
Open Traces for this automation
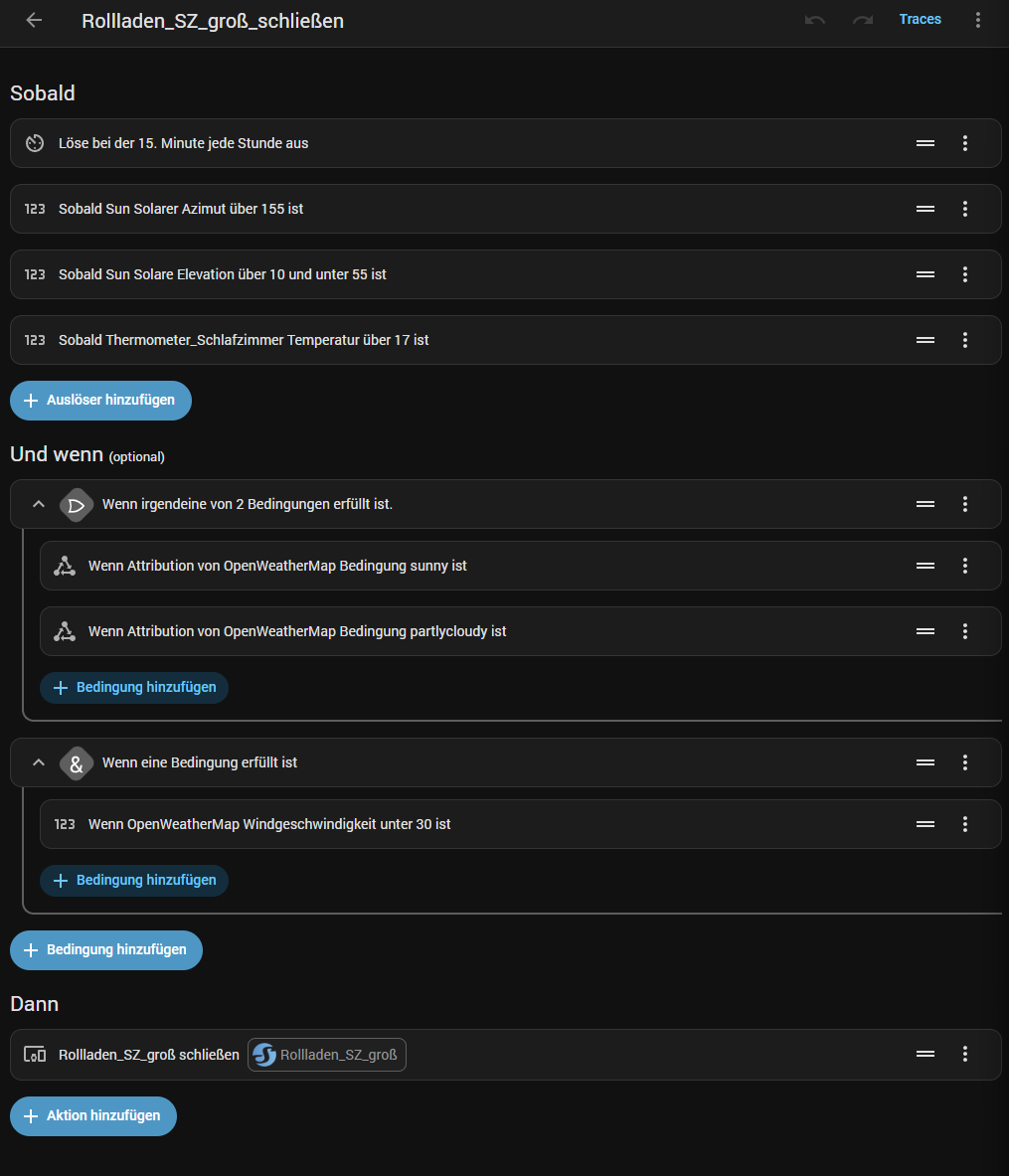920,20
